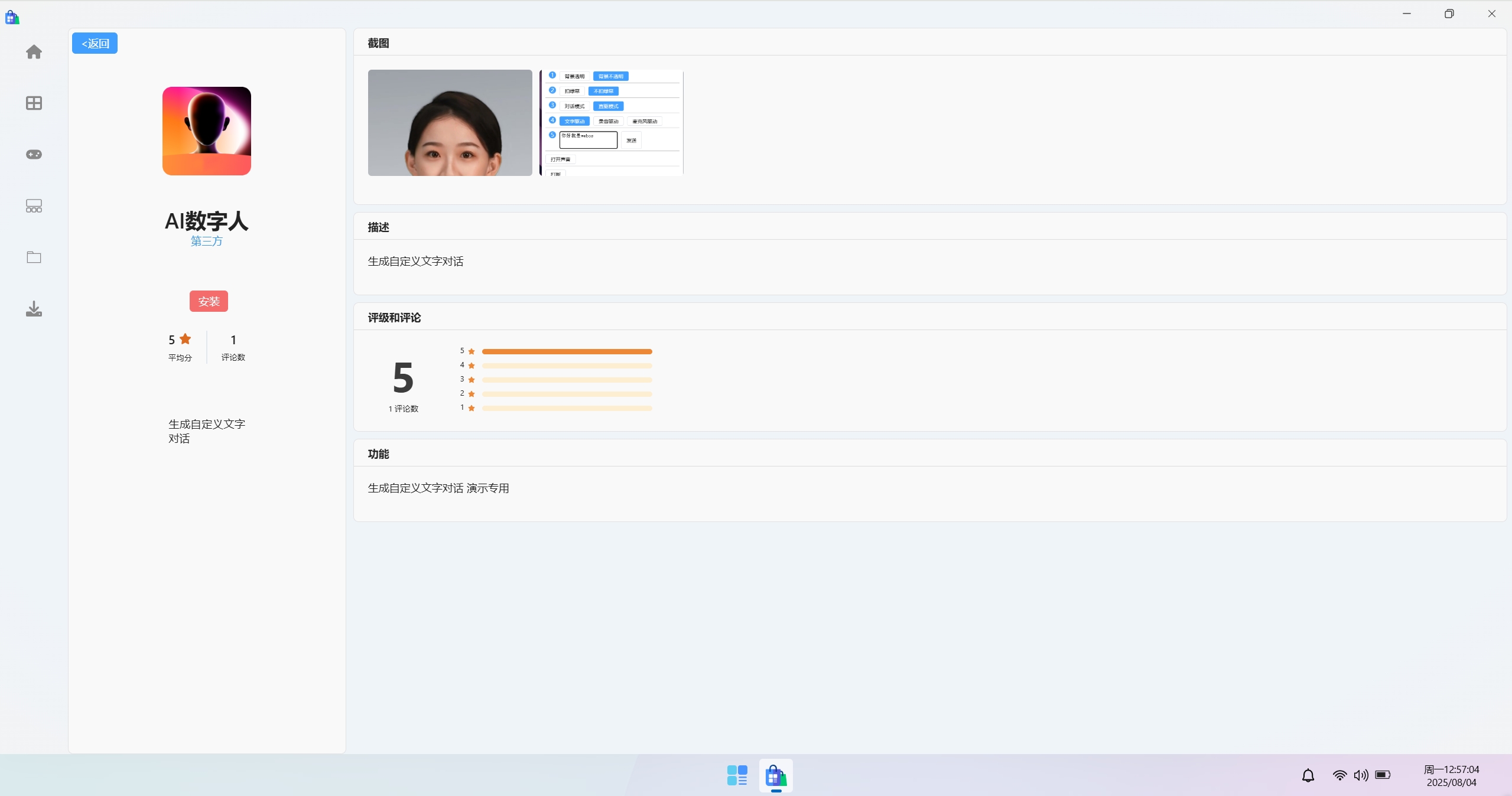Screen dimensions: 1512x796
Task: Open the widgets layout sidebar icon
Action: coord(34,205)
